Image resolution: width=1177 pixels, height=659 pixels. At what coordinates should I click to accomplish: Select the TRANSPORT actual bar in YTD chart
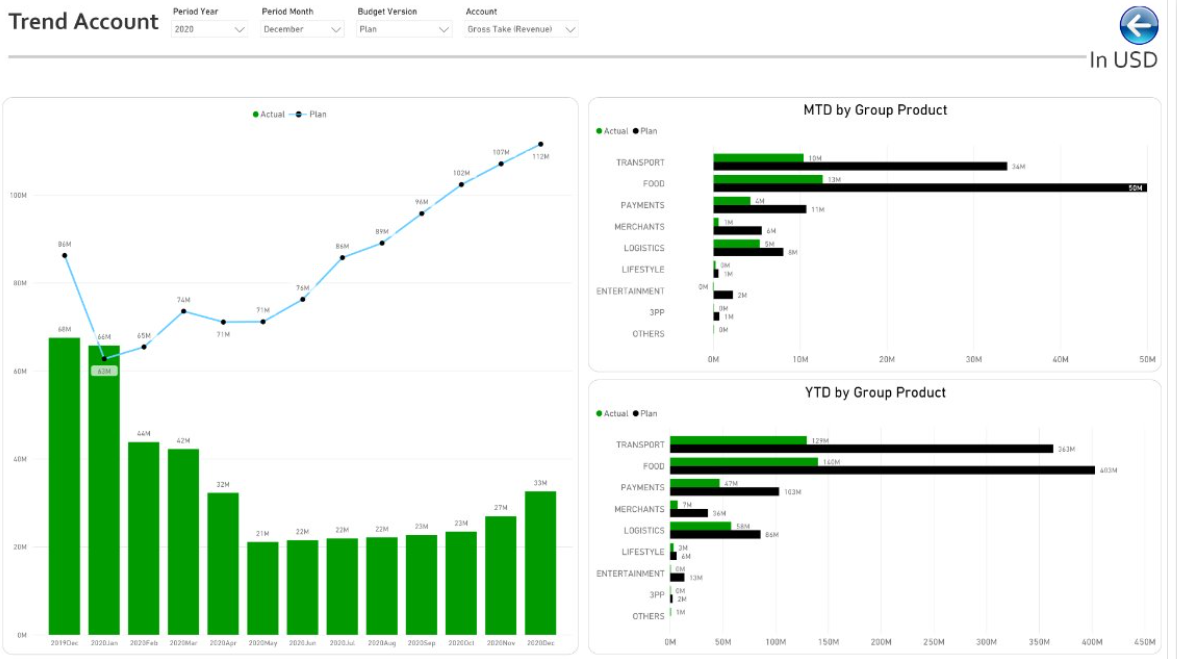739,441
